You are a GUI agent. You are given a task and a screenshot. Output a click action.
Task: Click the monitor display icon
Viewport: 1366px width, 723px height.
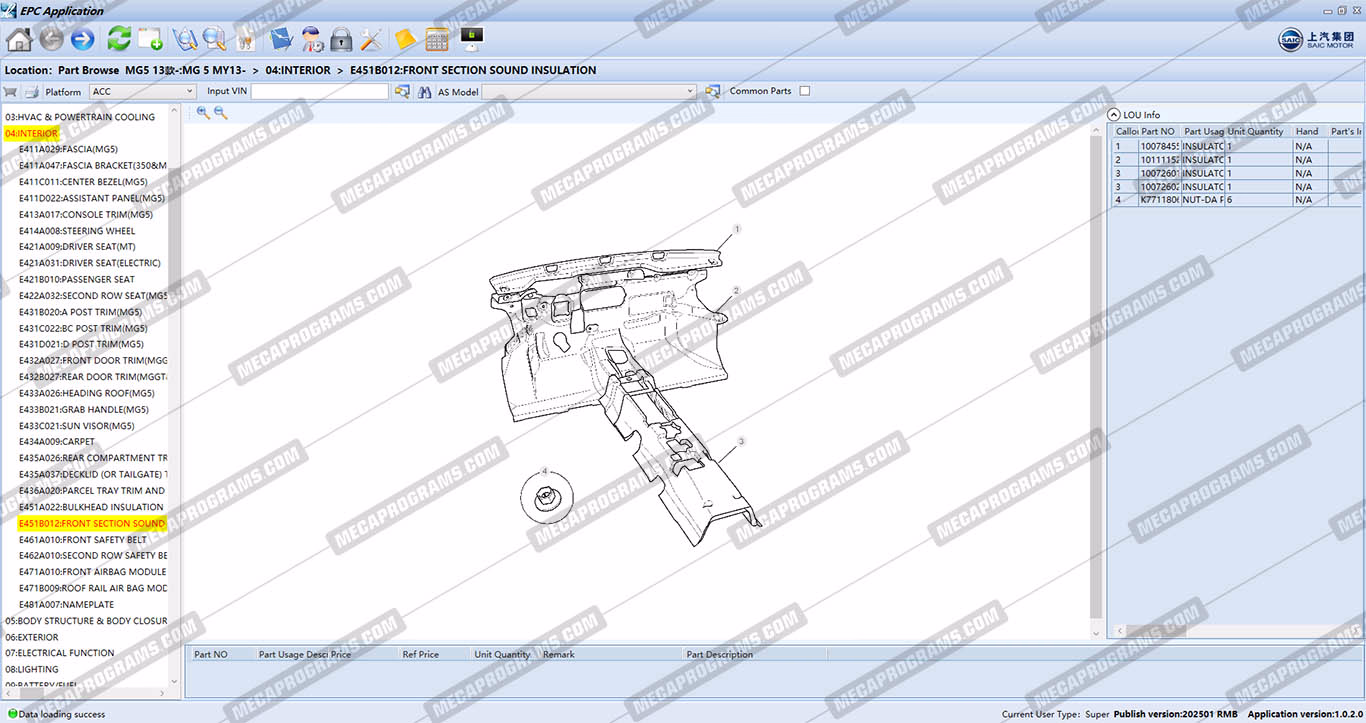472,39
